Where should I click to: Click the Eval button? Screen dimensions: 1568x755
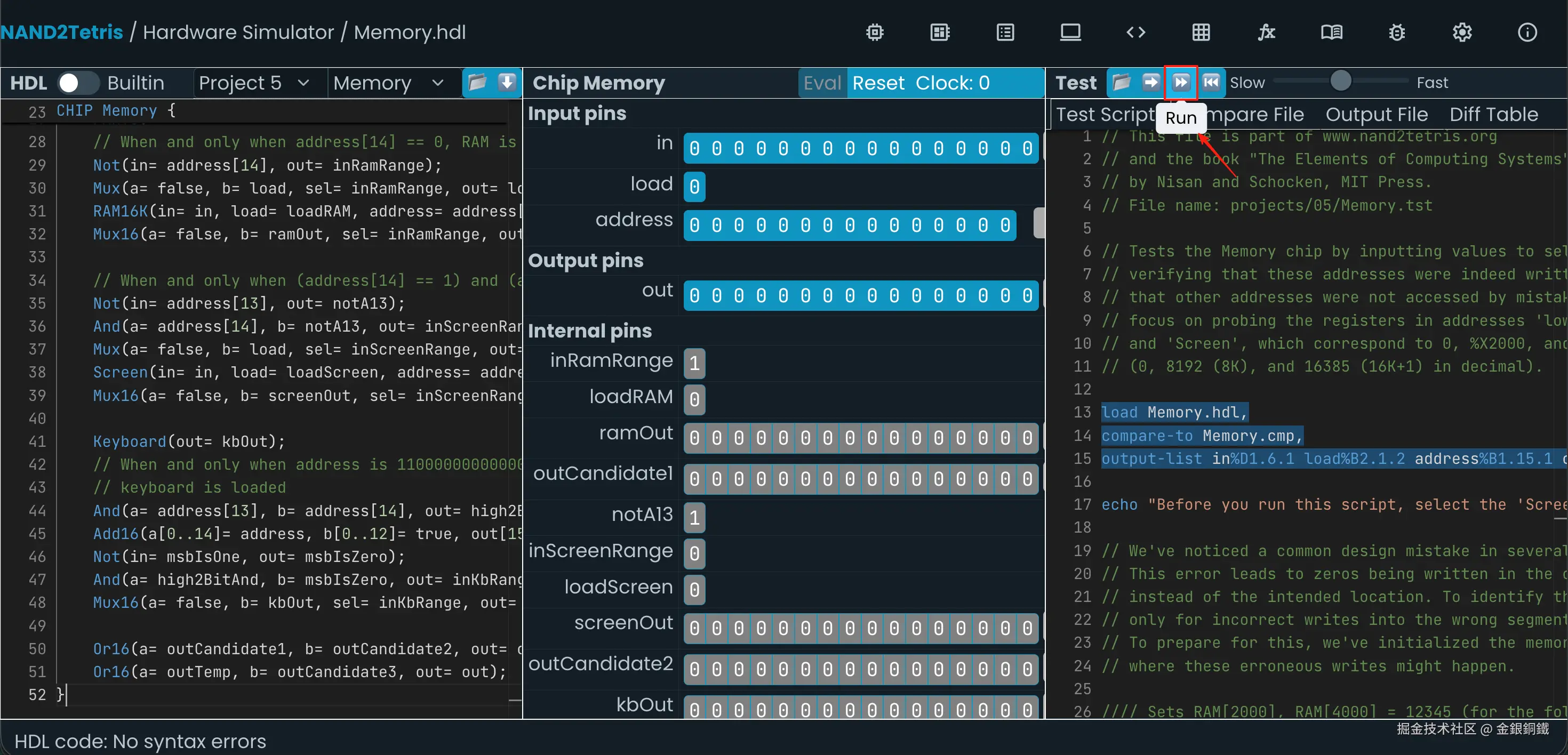[822, 83]
